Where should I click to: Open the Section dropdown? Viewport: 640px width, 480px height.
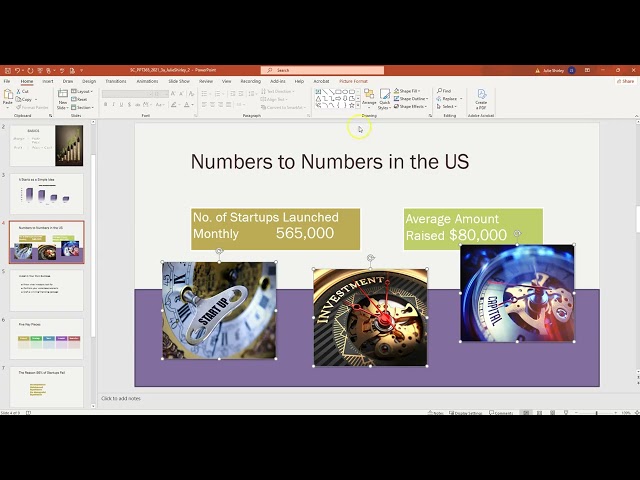82,107
